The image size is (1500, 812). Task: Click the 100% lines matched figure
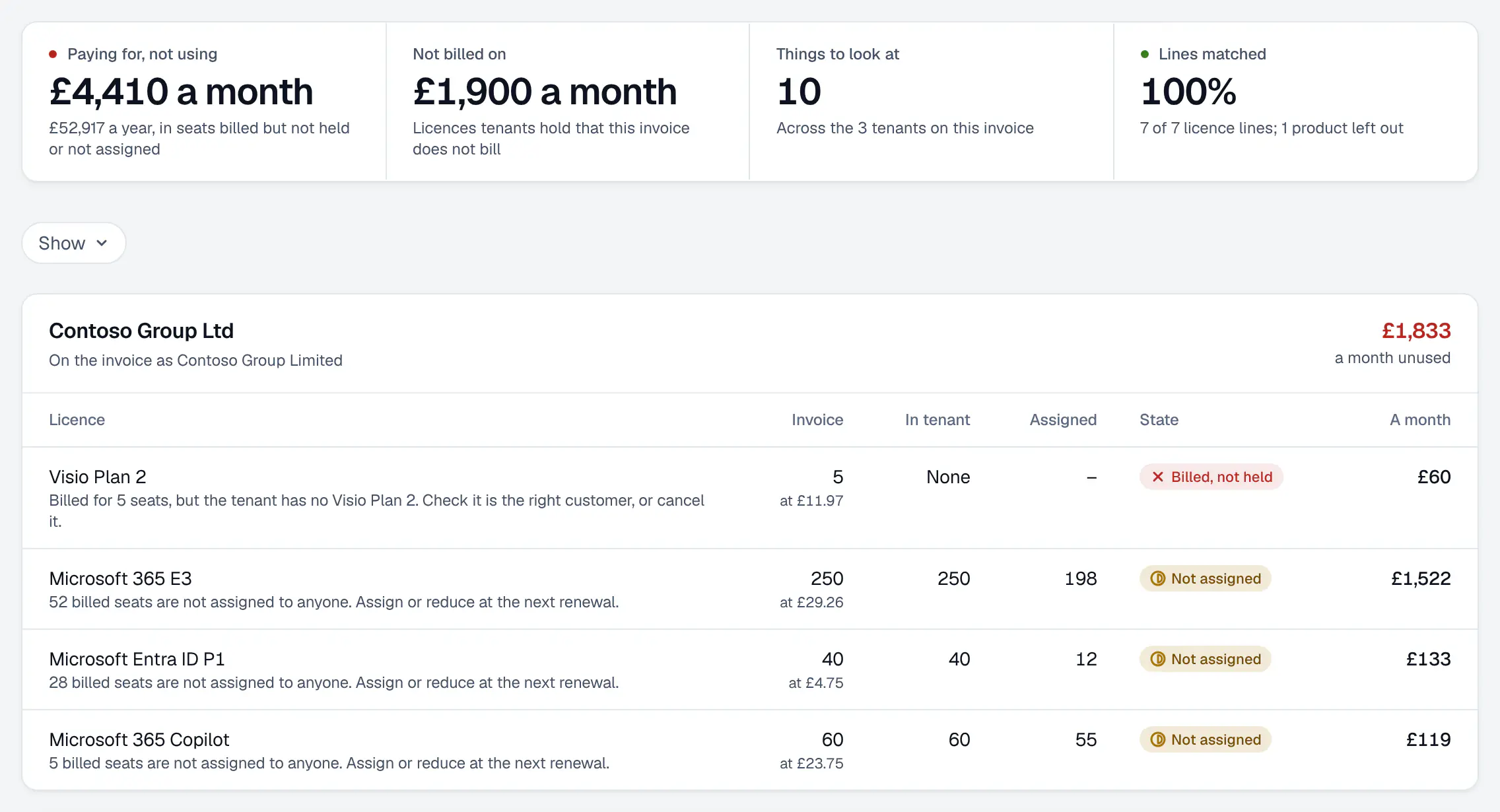(x=1188, y=91)
